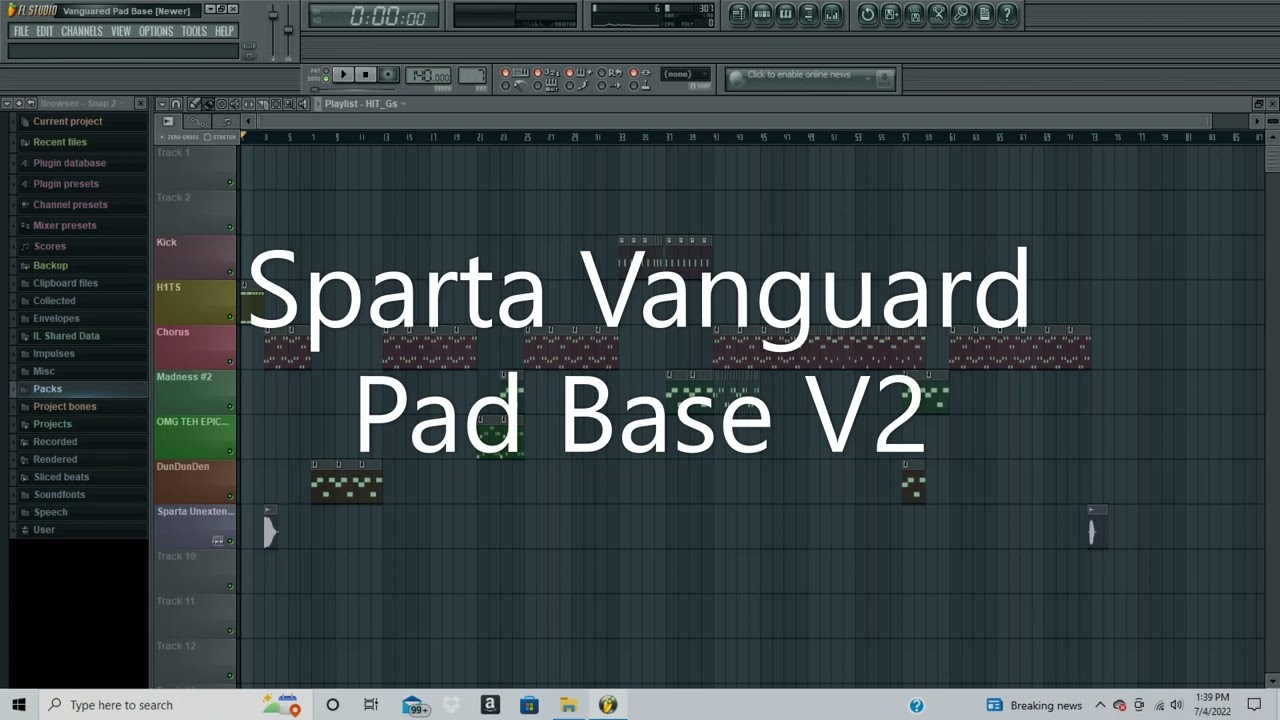Click the Stop button

(365, 74)
